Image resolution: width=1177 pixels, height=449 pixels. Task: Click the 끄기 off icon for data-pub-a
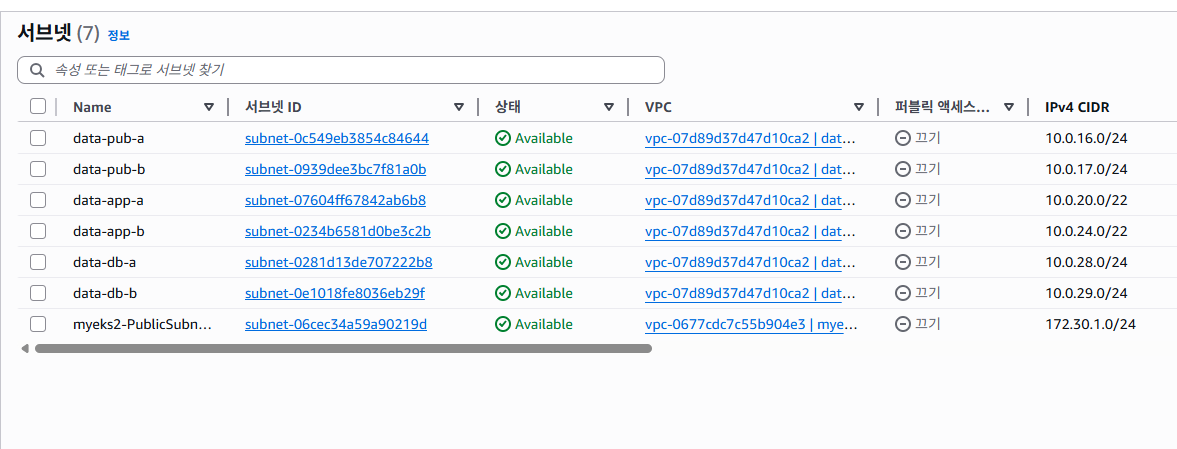pos(903,138)
